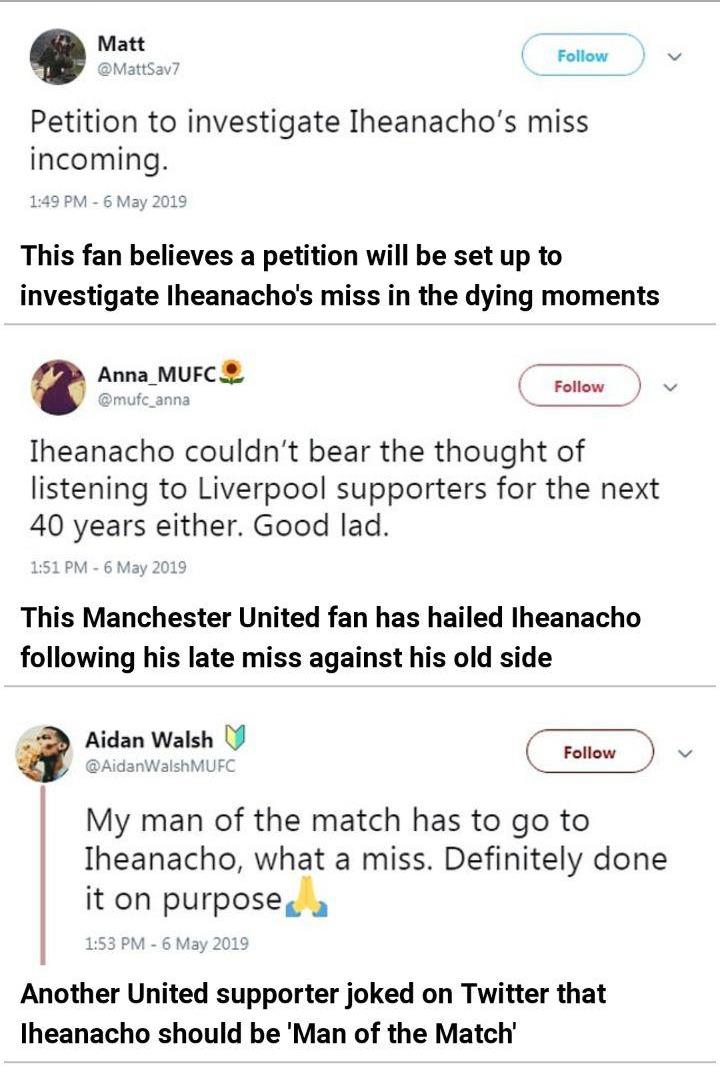Click the green badge beside Aidan Walsh
Viewport: 720px width, 1074px height.
click(235, 740)
